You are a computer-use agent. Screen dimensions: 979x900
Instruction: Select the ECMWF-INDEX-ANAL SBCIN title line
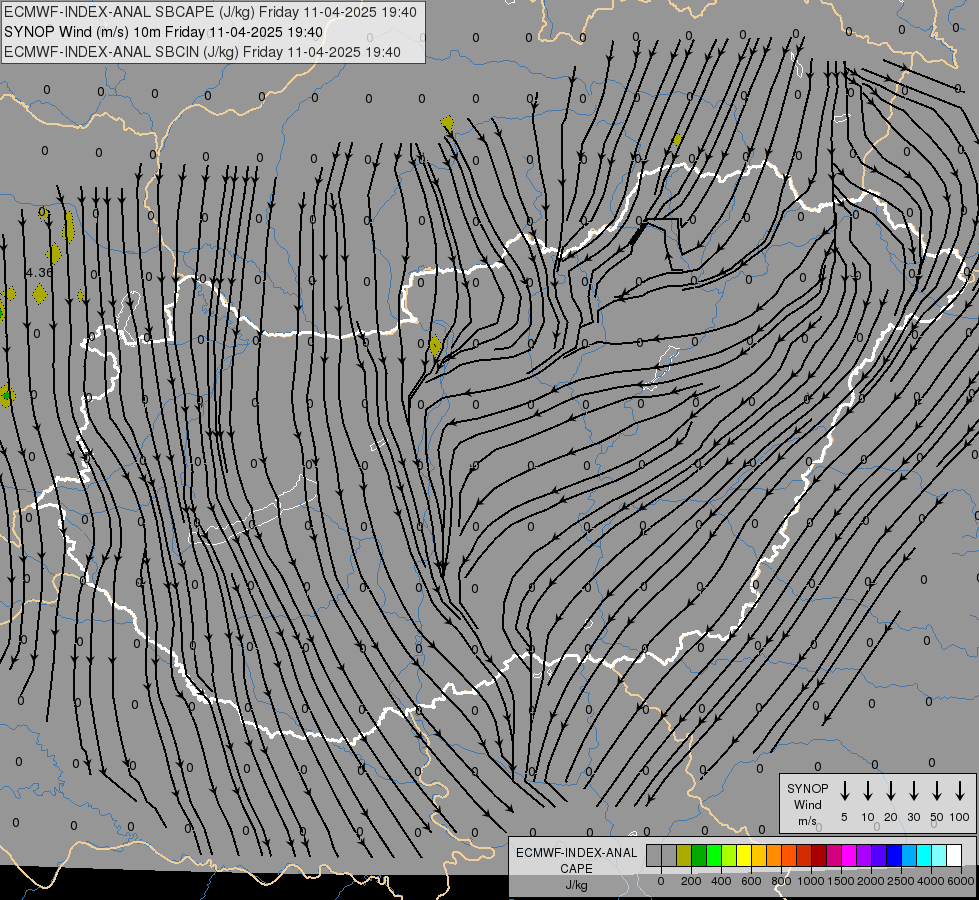click(x=202, y=52)
